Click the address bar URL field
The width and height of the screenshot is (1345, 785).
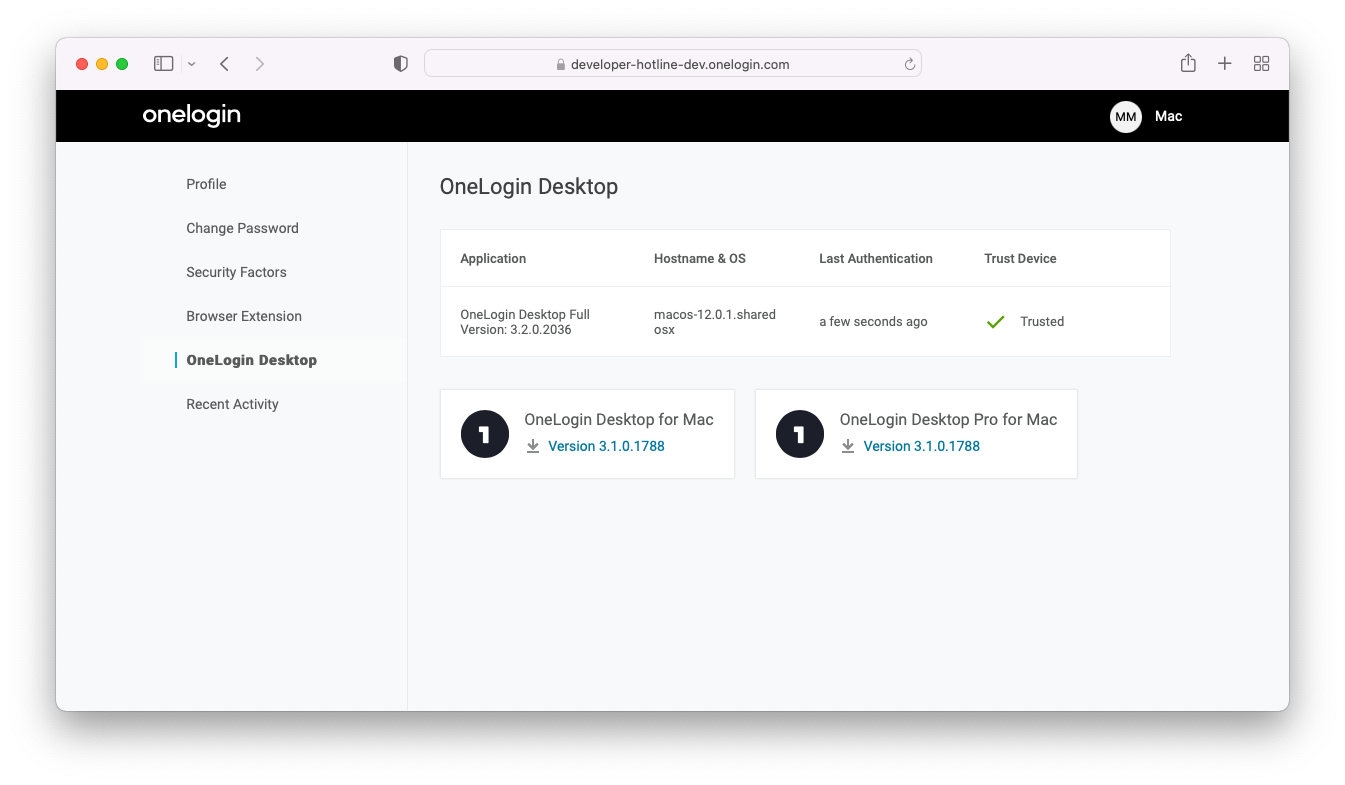[680, 64]
